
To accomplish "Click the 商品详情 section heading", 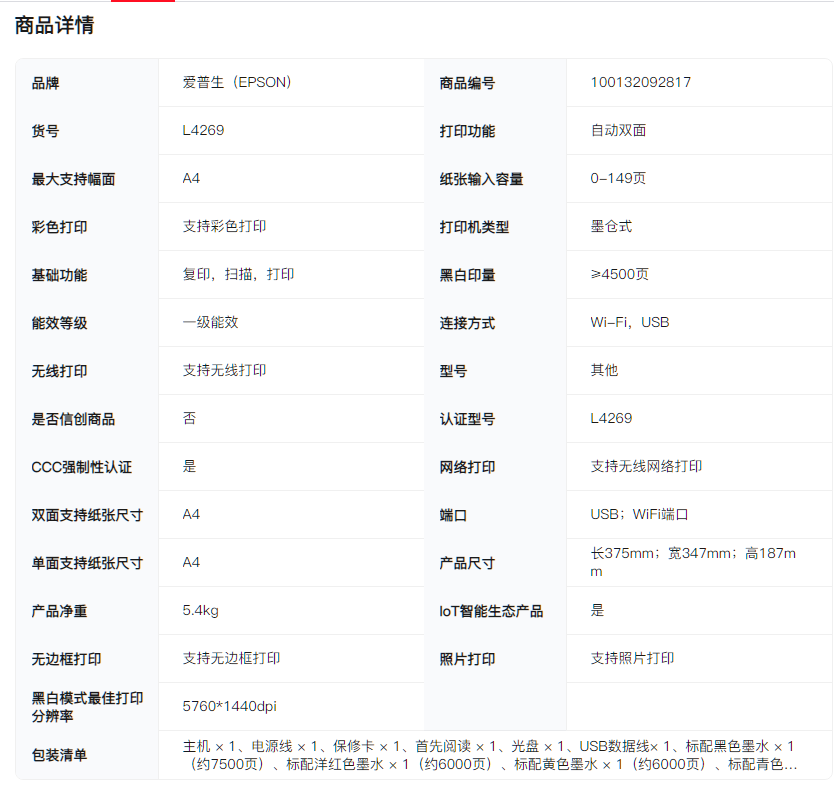I will click(x=54, y=25).
